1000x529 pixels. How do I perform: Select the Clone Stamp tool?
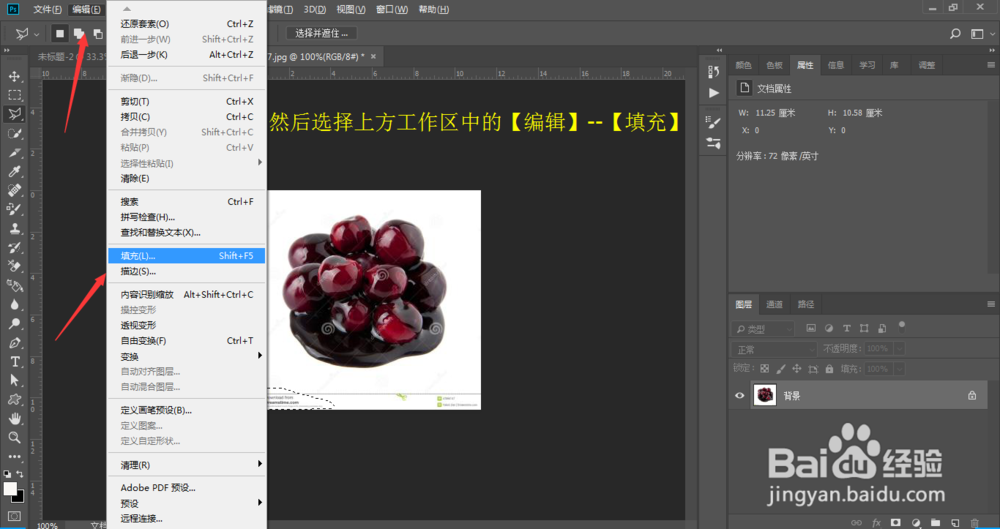point(14,228)
